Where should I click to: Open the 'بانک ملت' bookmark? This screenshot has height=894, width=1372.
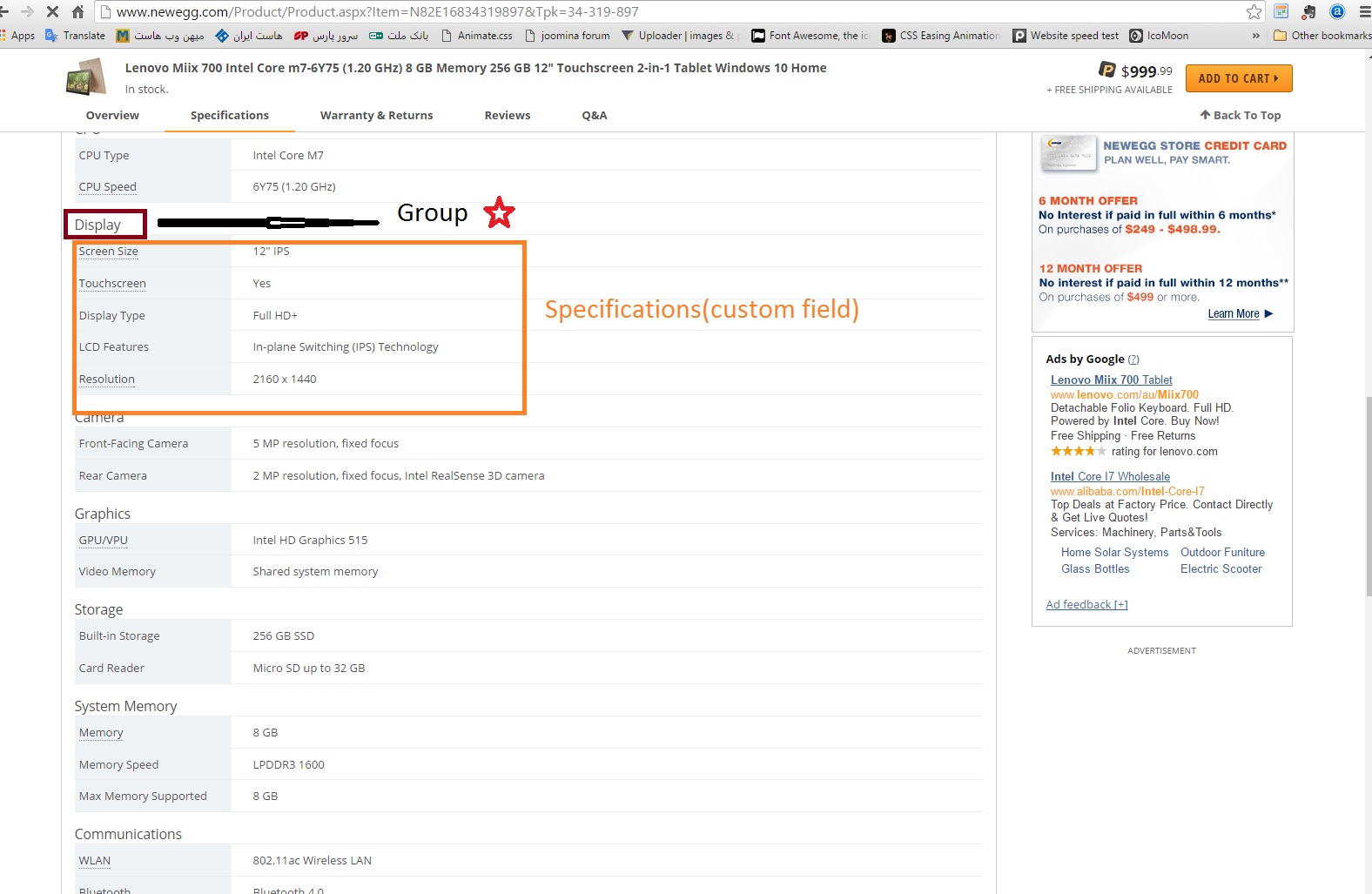399,36
